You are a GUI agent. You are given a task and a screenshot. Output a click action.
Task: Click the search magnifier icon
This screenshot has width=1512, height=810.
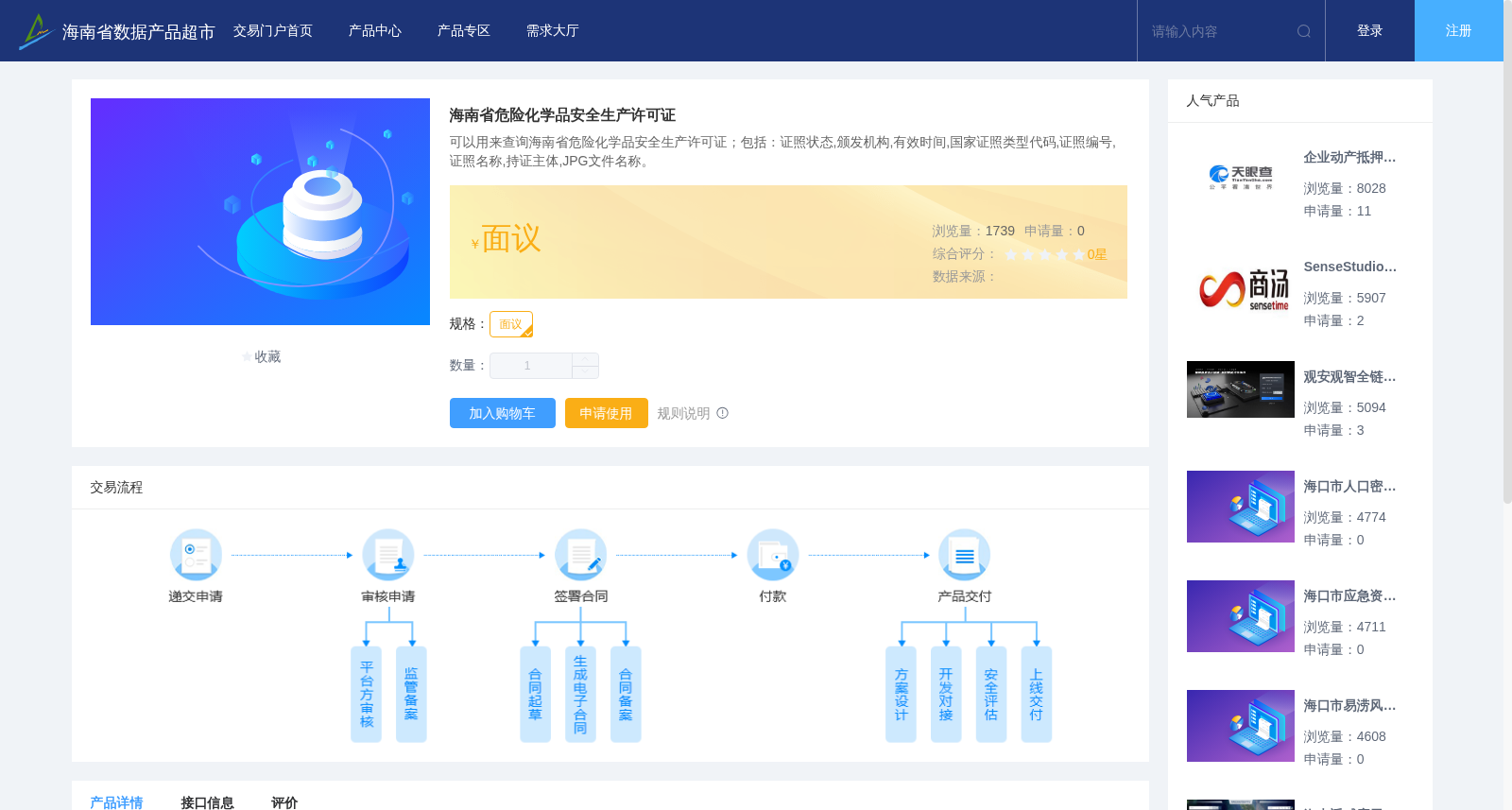pos(1304,31)
